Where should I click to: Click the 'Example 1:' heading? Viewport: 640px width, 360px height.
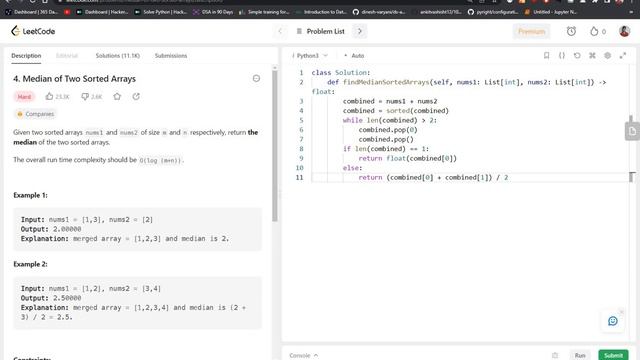tap(30, 195)
